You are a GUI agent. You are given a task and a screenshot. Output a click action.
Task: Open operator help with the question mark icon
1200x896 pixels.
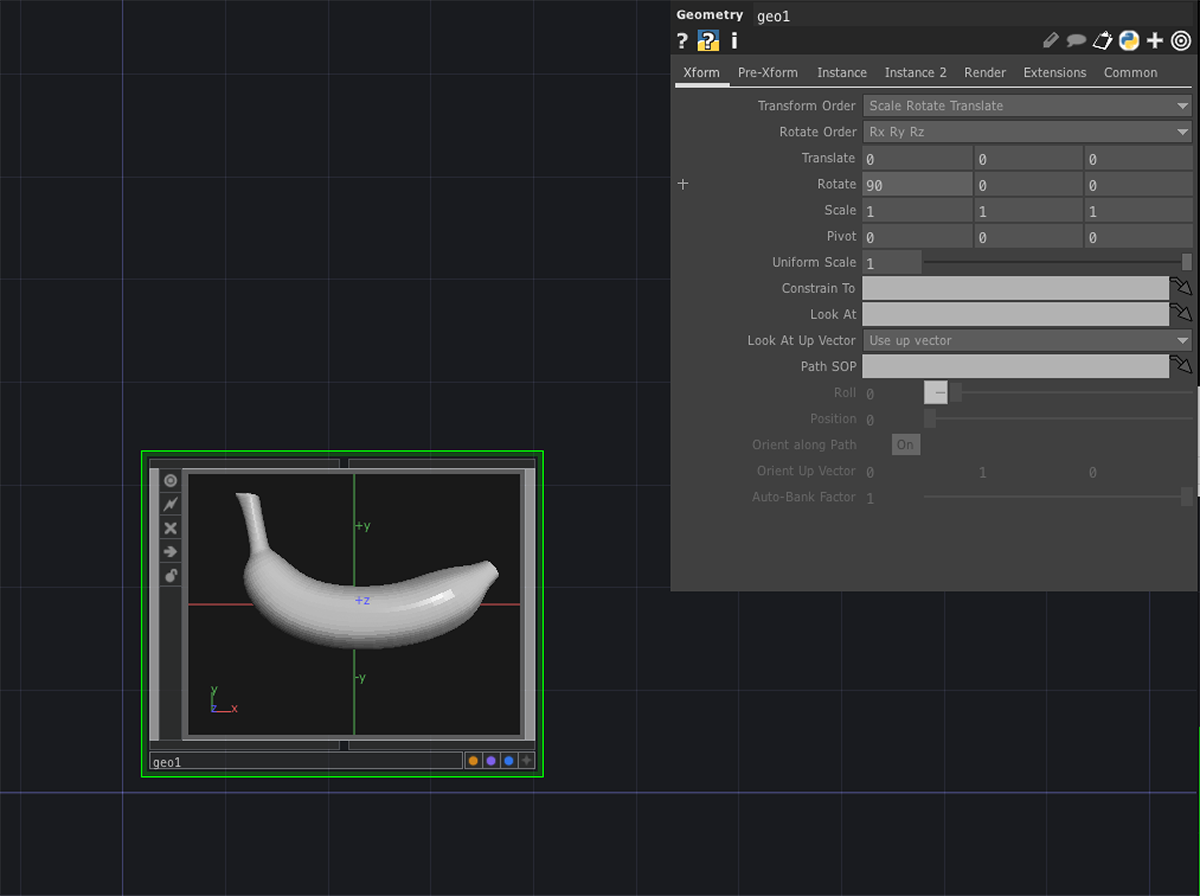682,41
